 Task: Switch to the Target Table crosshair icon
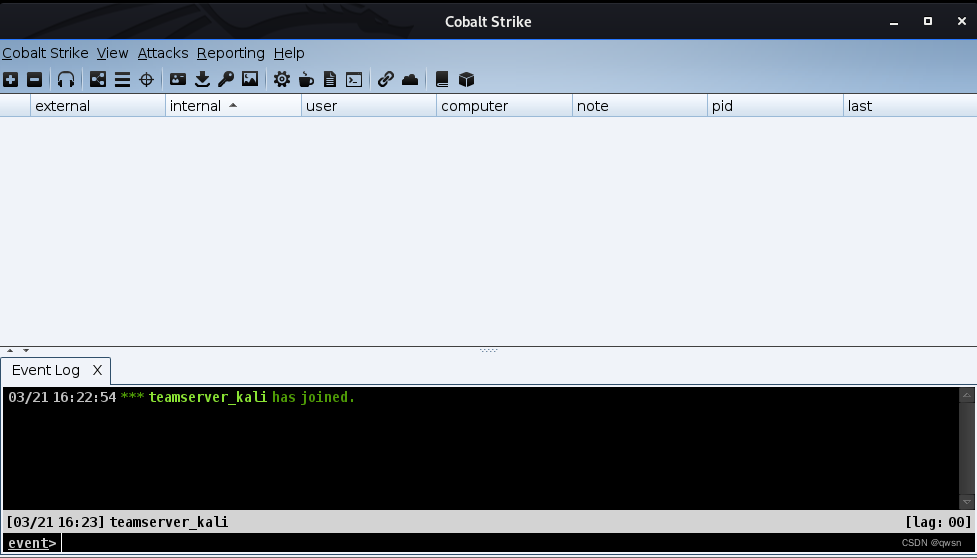(146, 80)
